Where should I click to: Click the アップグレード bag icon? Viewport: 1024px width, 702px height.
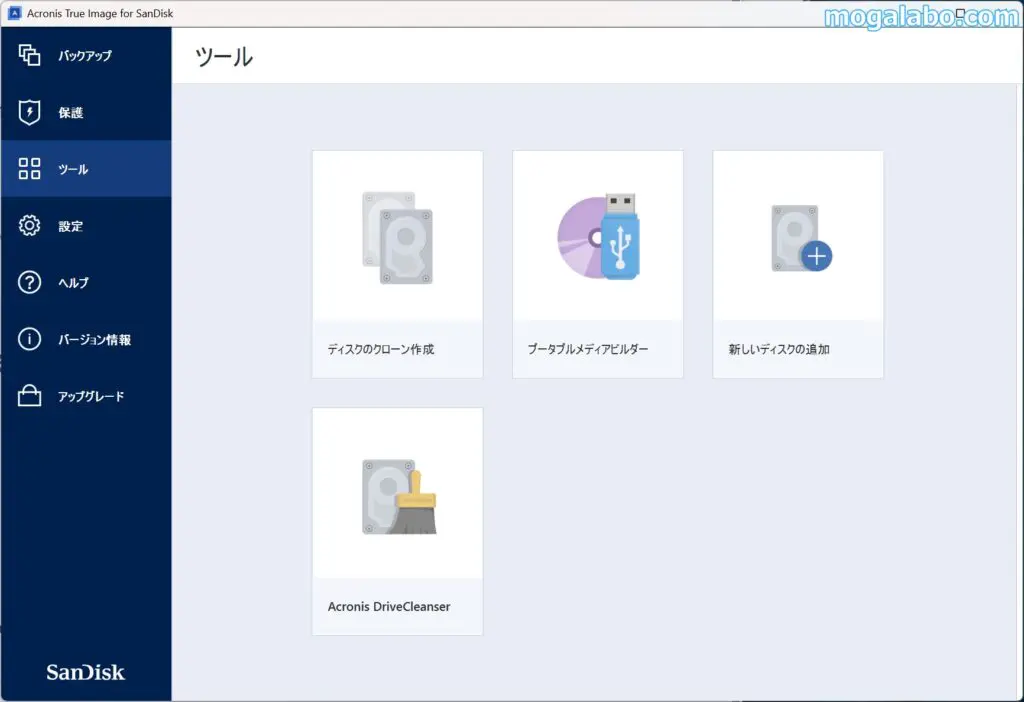[30, 396]
